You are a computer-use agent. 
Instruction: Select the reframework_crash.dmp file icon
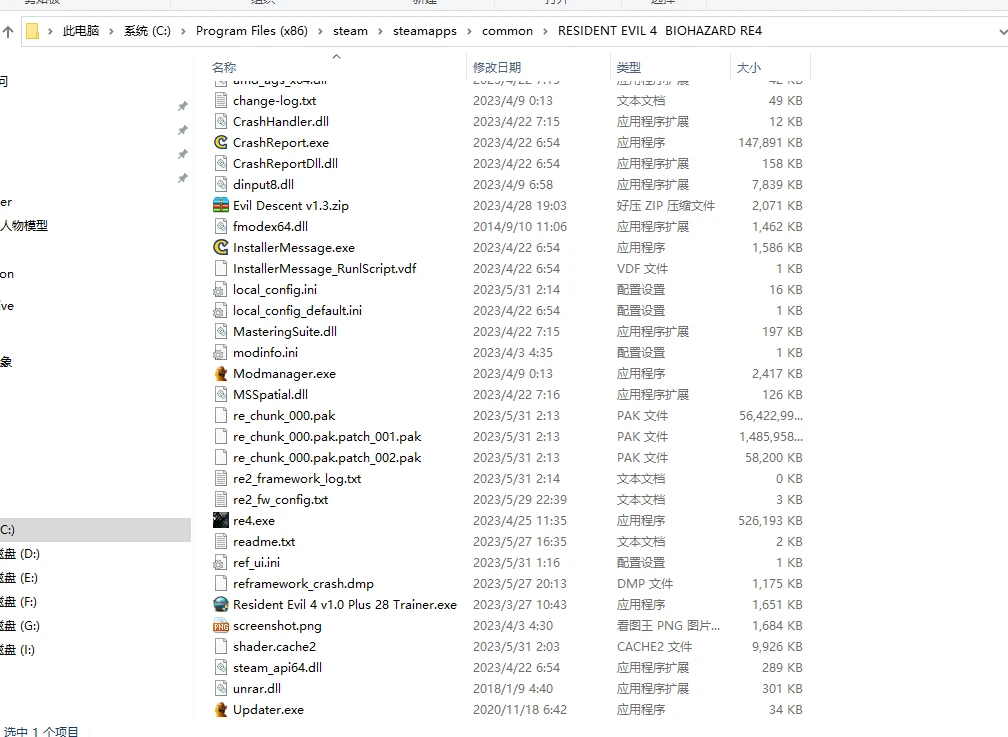(x=220, y=583)
